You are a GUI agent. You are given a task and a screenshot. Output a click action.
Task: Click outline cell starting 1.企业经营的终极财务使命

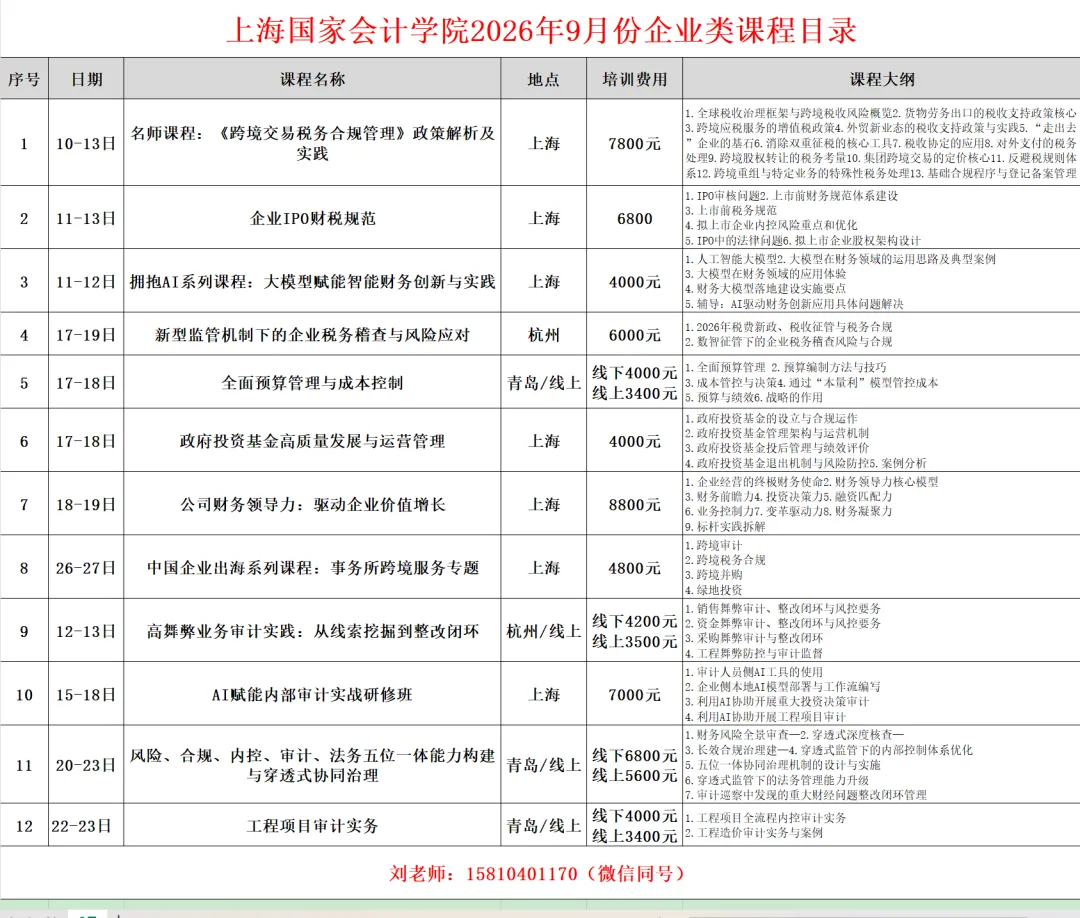(882, 503)
